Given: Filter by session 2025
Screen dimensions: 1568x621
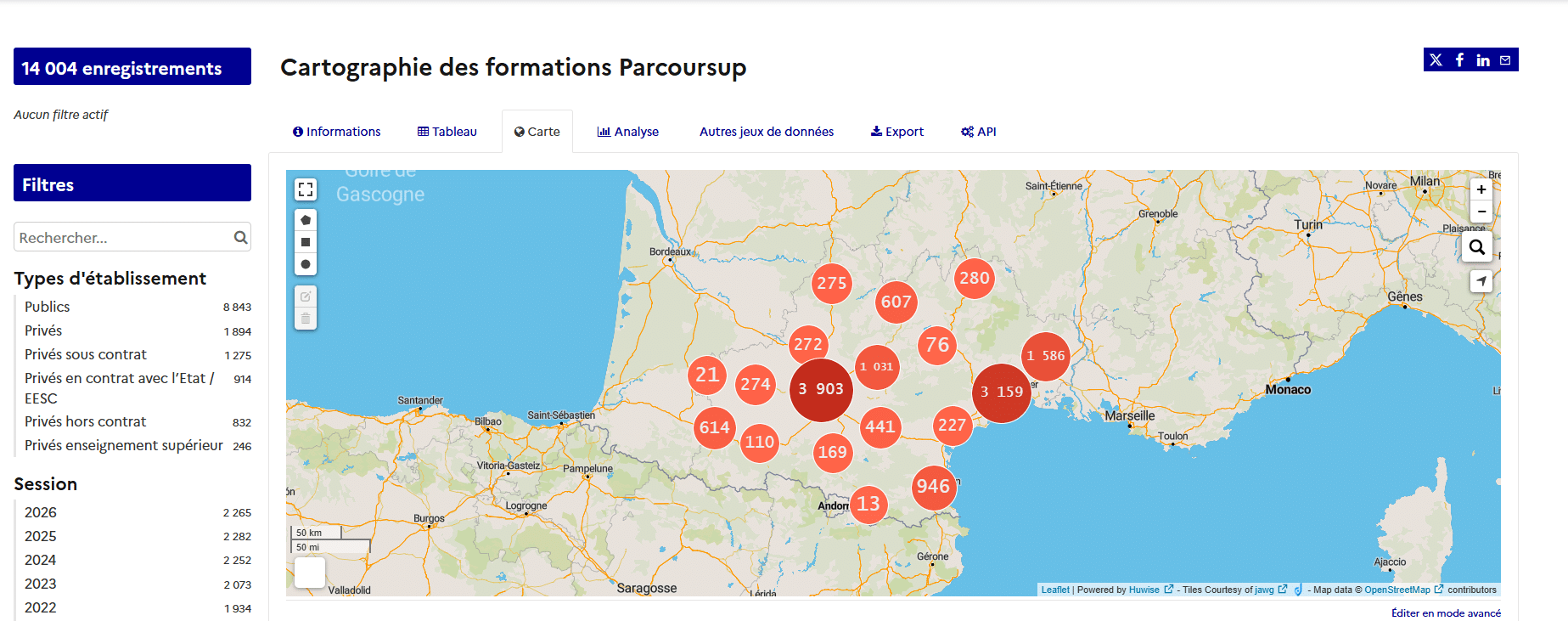Looking at the screenshot, I should point(41,536).
